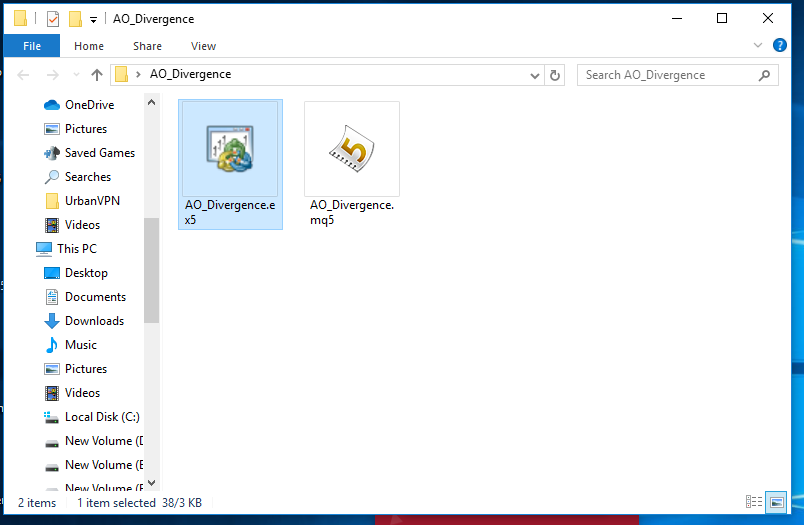
Task: Open the Videos folder above This PC
Action: [82, 225]
